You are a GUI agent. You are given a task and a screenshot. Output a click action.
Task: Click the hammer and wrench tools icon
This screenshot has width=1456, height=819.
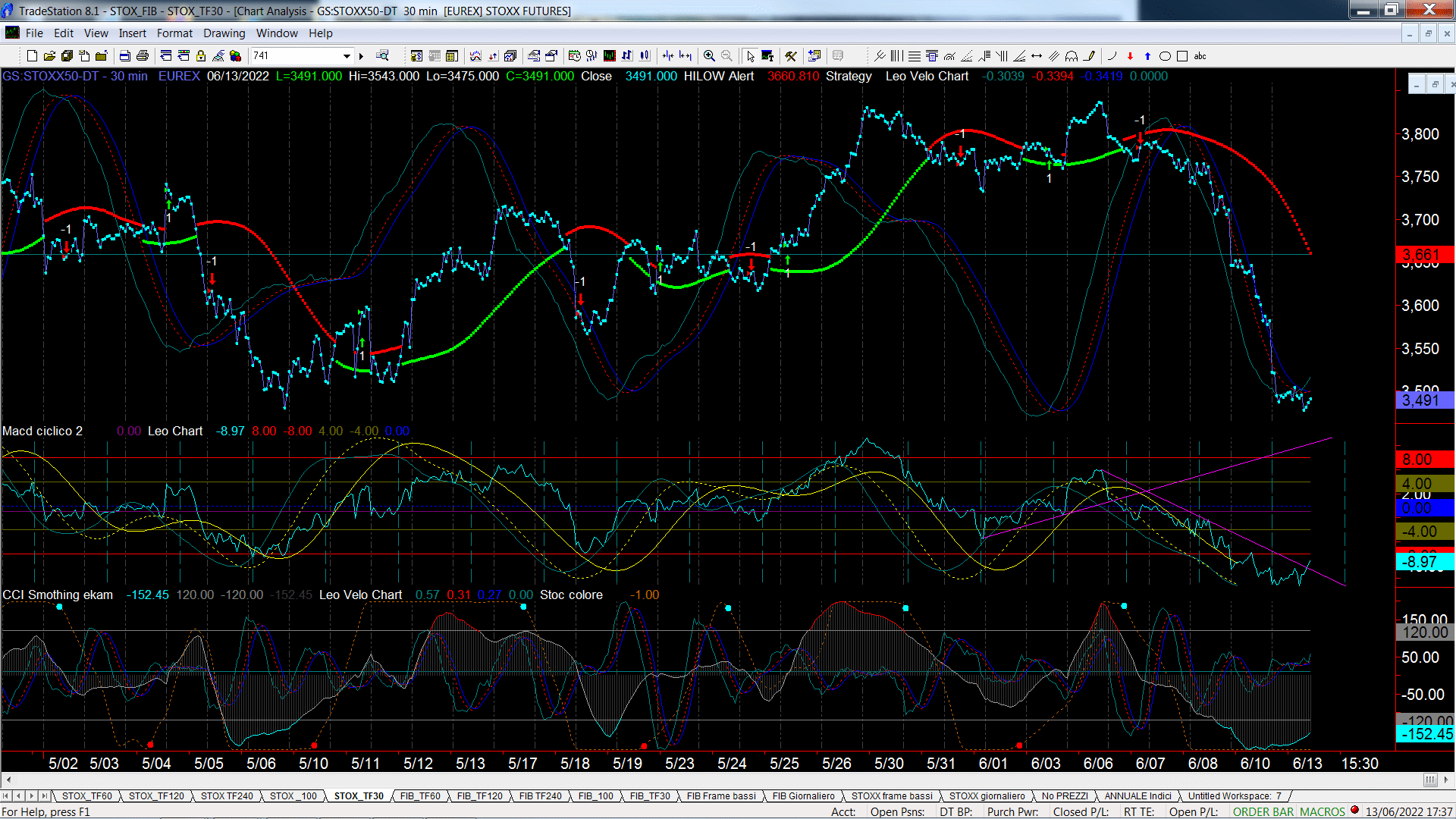pos(790,55)
